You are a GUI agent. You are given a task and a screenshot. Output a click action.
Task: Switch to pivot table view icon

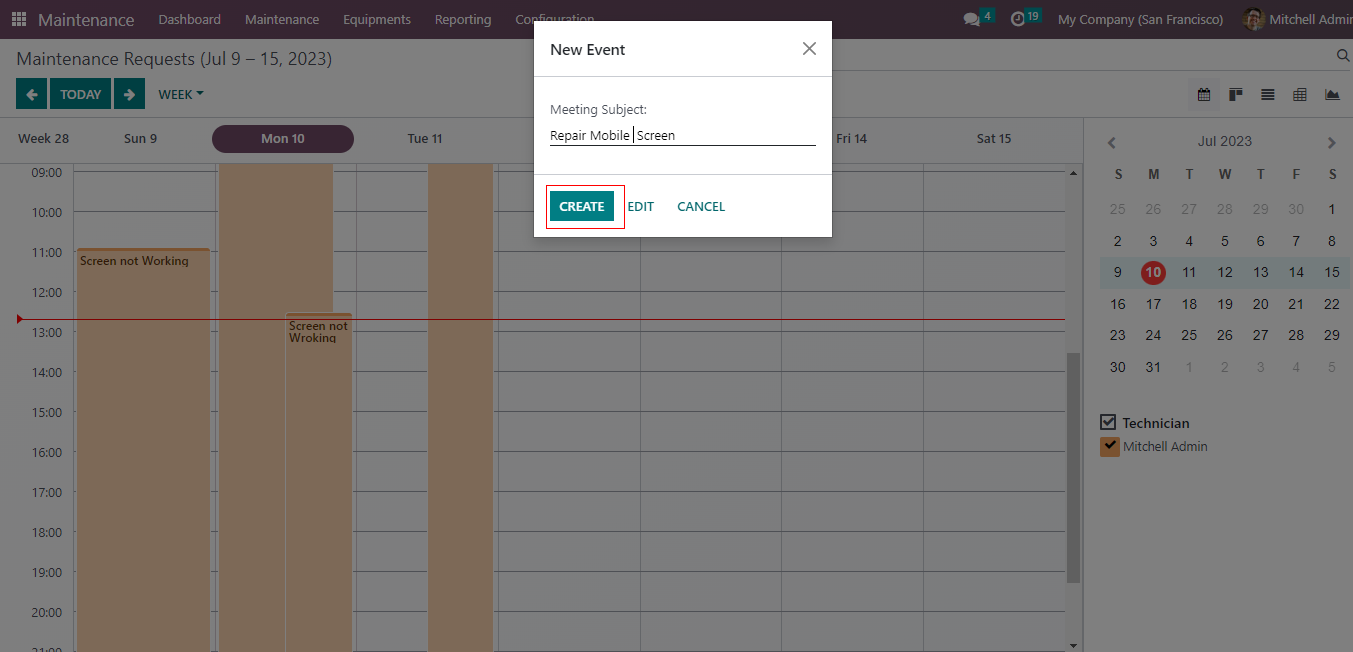[1300, 95]
